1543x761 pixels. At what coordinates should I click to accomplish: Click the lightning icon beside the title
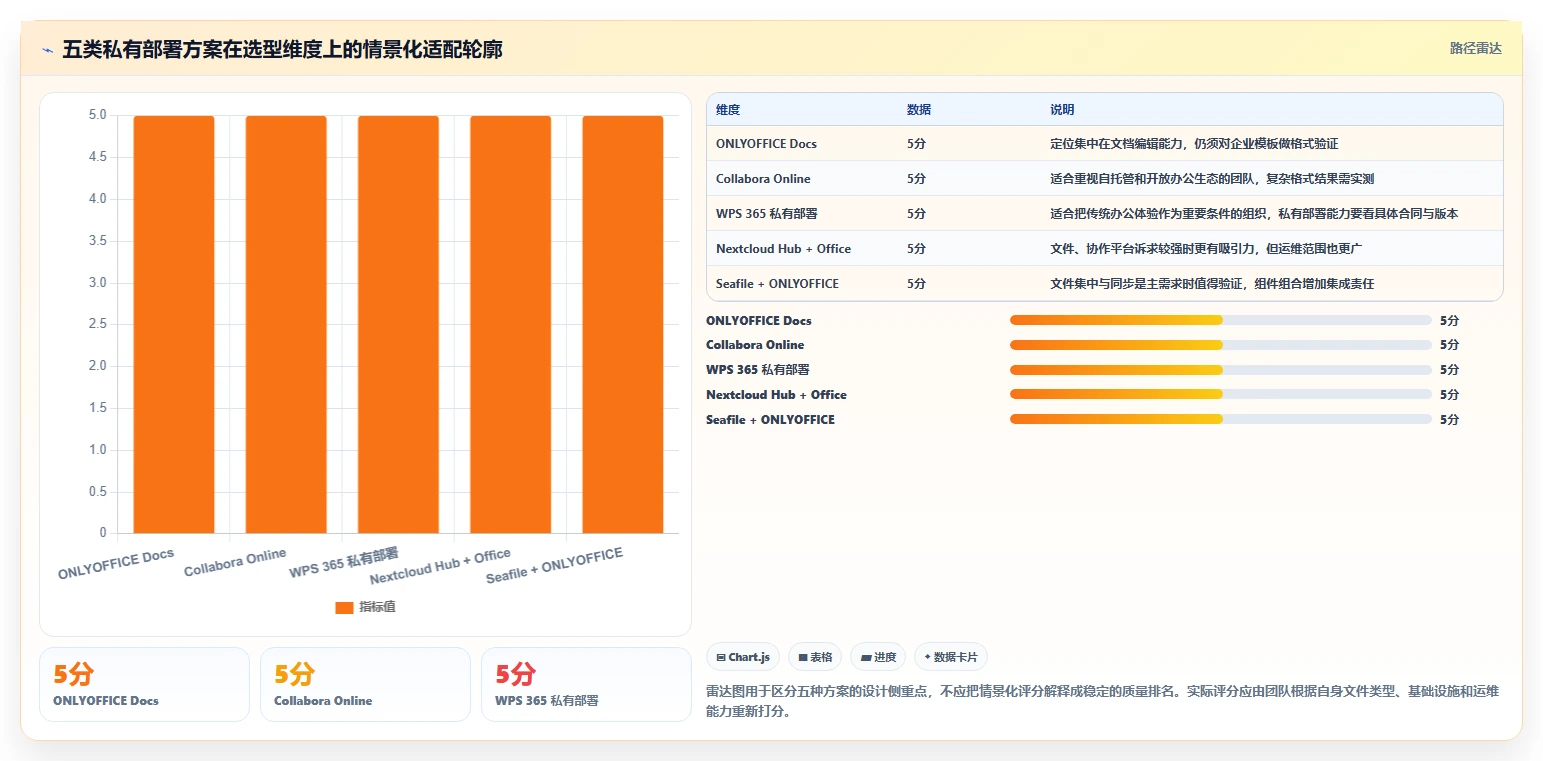coord(47,50)
